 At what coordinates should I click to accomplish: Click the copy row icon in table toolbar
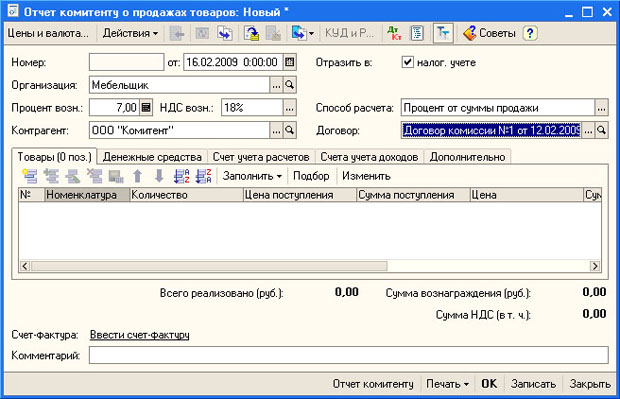click(51, 176)
